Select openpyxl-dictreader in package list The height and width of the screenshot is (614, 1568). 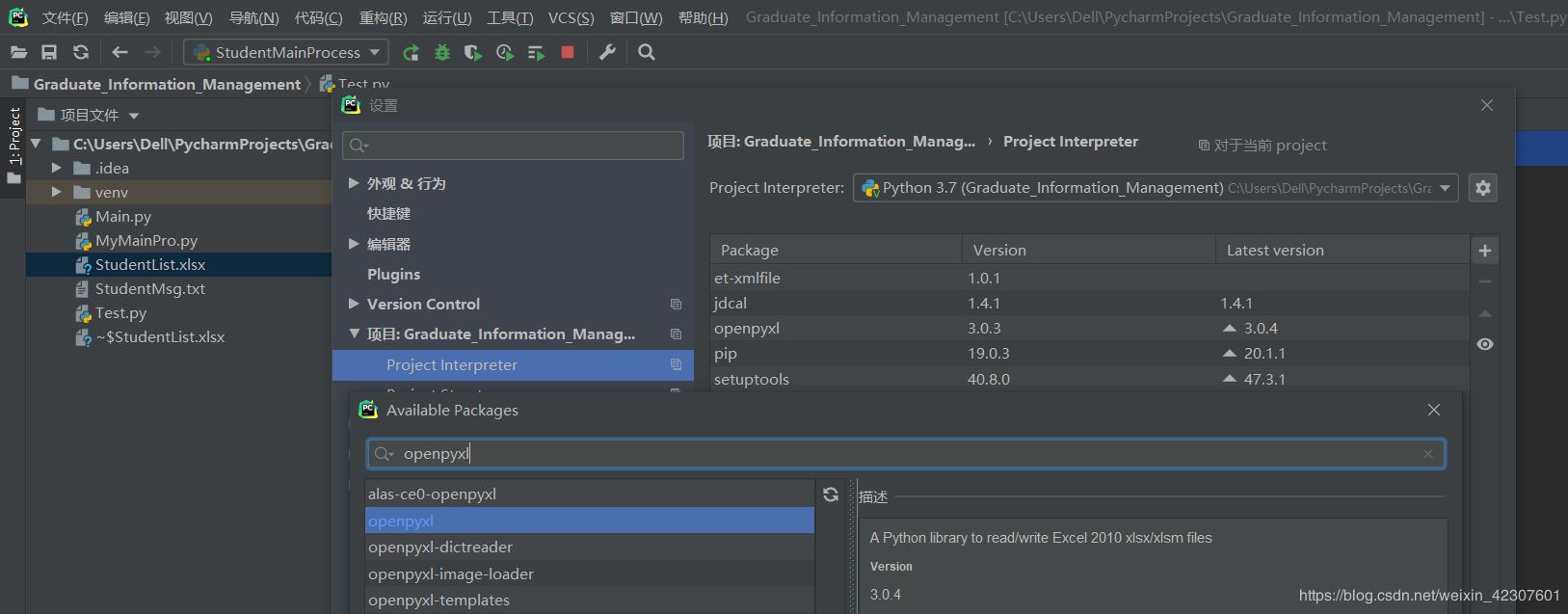(440, 547)
